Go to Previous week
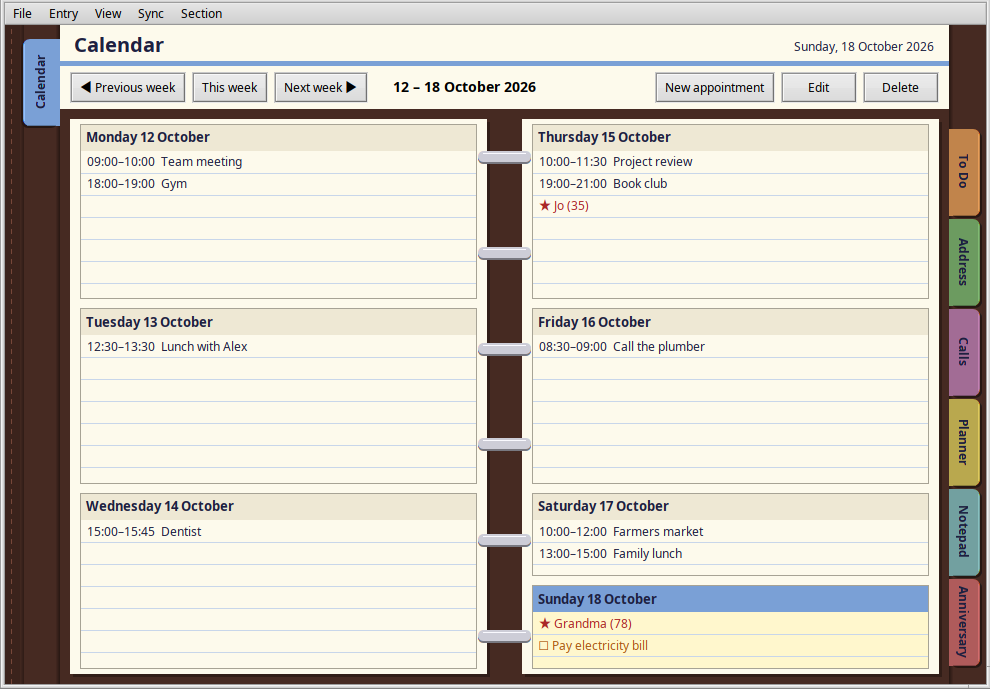 pyautogui.click(x=128, y=87)
